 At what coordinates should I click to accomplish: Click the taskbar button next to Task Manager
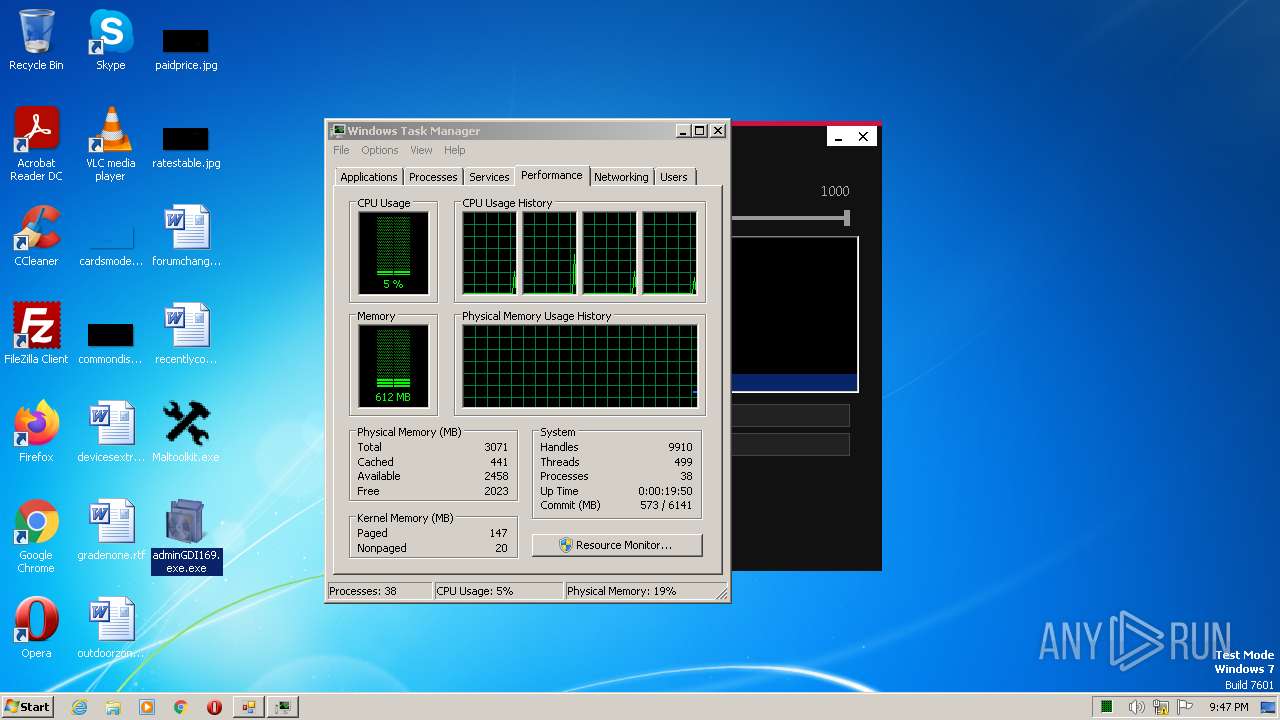coord(248,707)
